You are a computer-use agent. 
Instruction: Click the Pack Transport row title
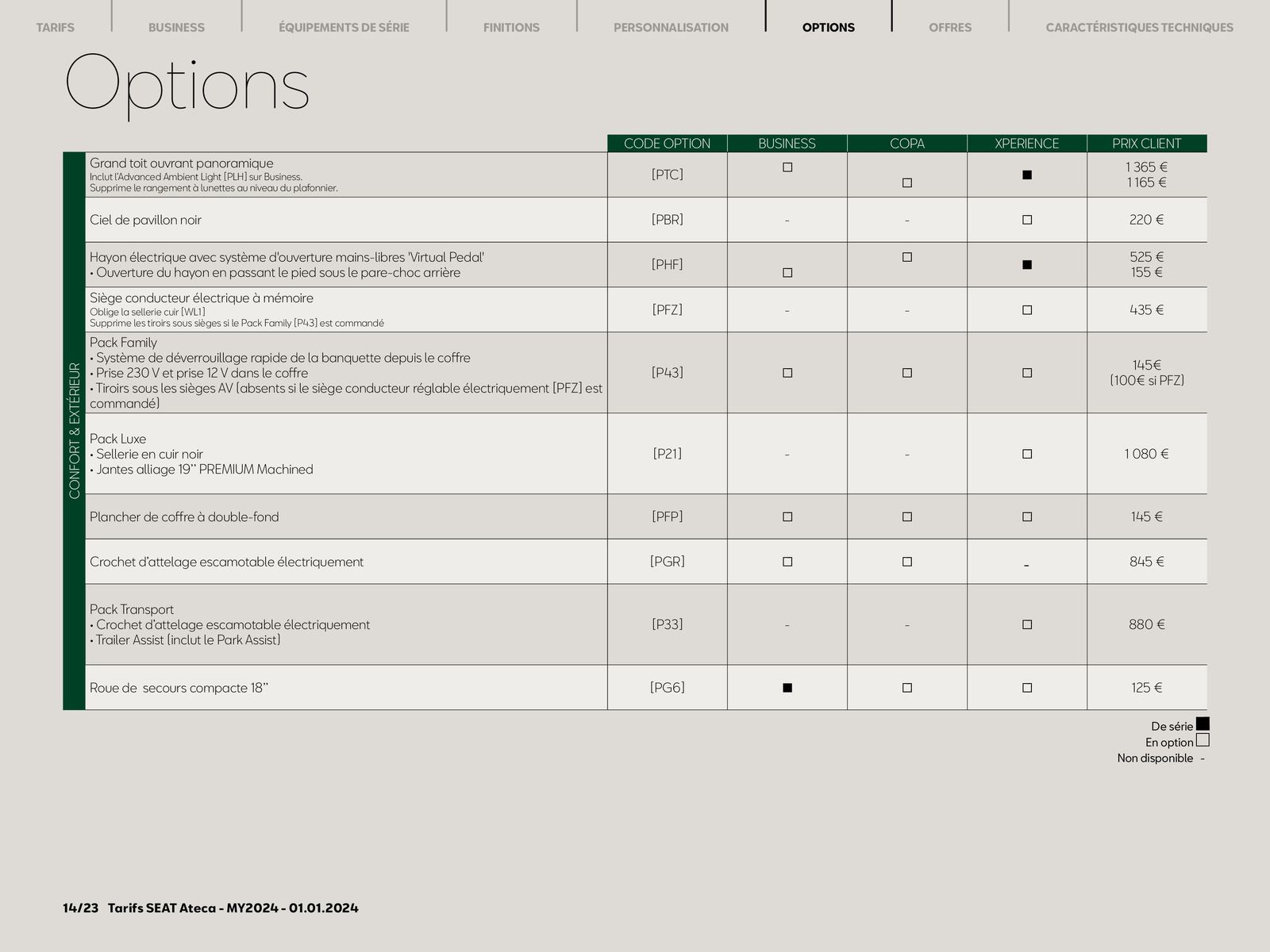tap(132, 609)
